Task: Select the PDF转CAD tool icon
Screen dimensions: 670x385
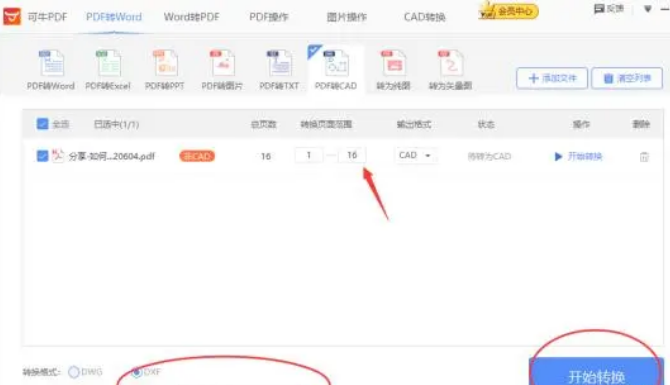Action: click(x=336, y=64)
